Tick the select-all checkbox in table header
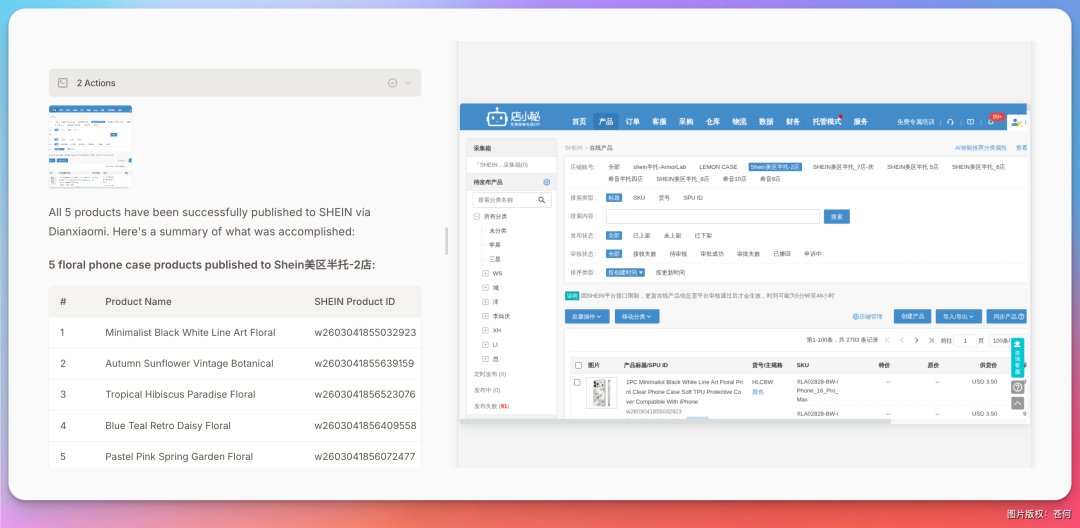Image resolution: width=1080 pixels, height=528 pixels. point(579,365)
